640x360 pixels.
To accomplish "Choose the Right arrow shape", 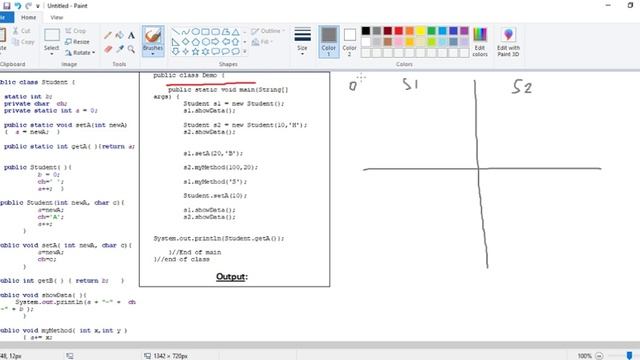I will pyautogui.click(x=216, y=42).
